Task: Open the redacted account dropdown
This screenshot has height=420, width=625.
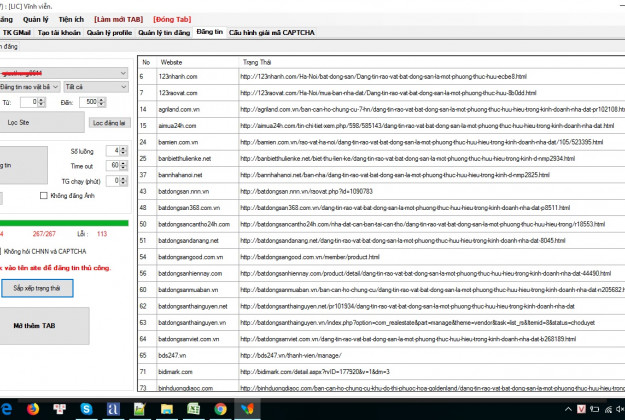Action: click(64, 73)
